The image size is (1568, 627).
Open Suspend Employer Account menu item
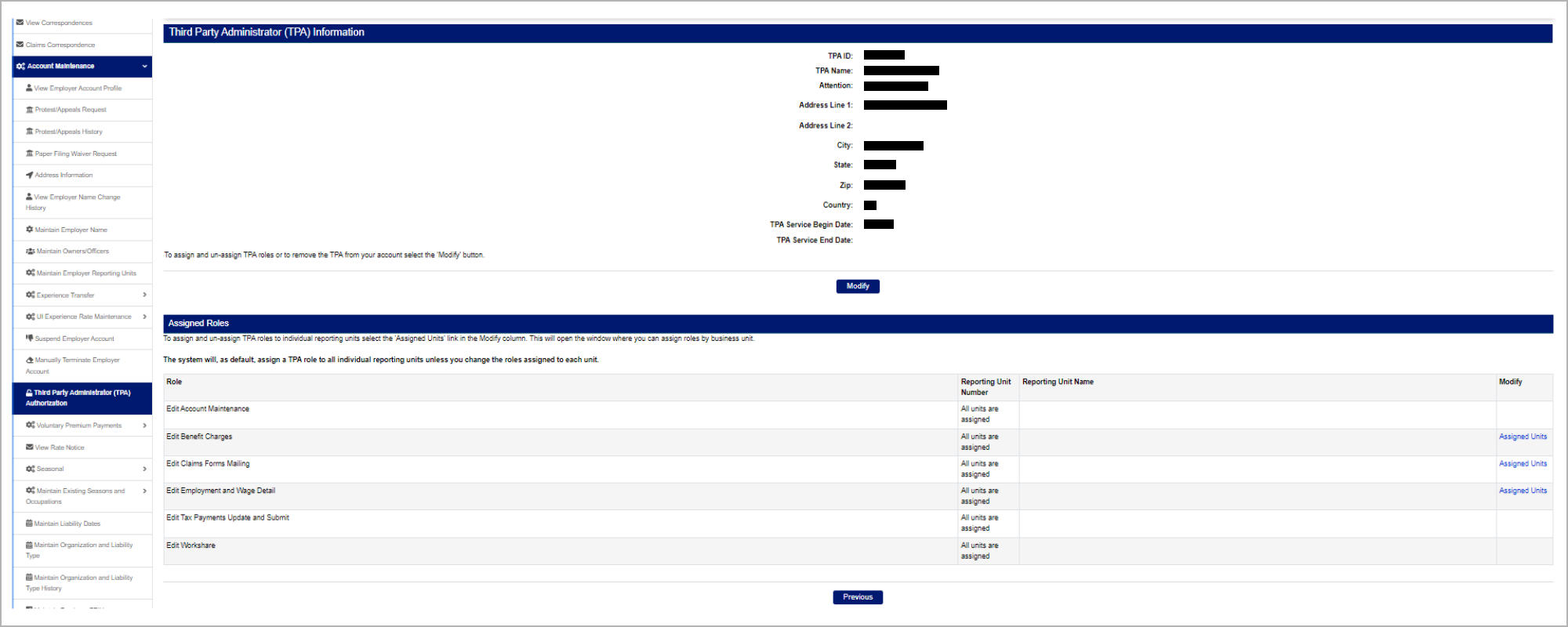[x=74, y=339]
